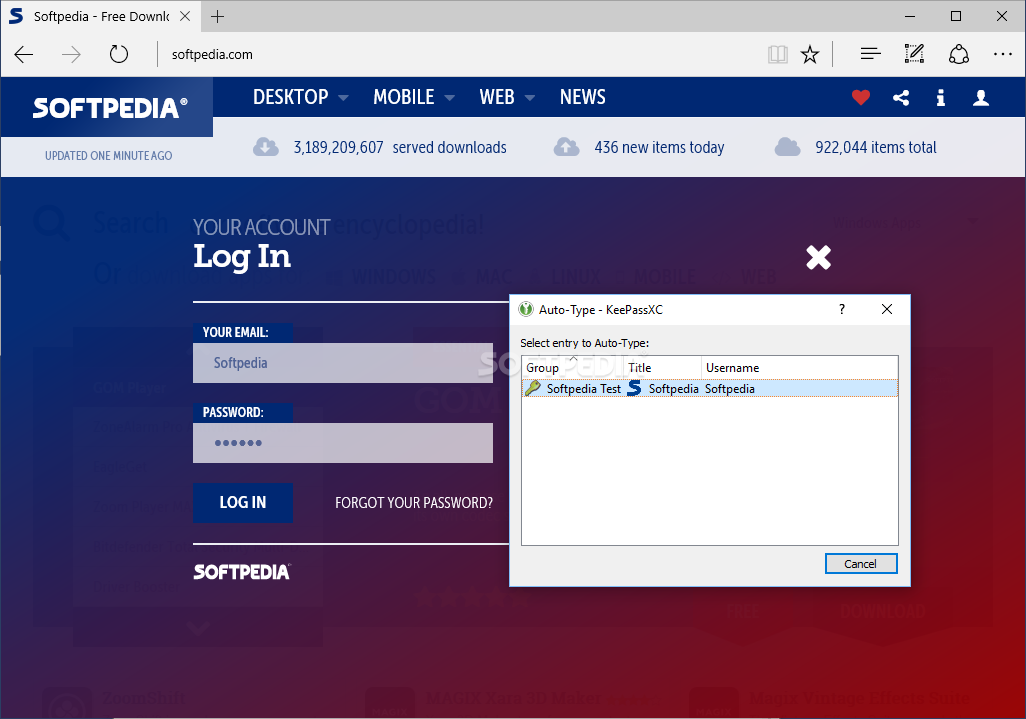Click the browser forward arrow
The image size is (1026, 719).
(x=71, y=54)
